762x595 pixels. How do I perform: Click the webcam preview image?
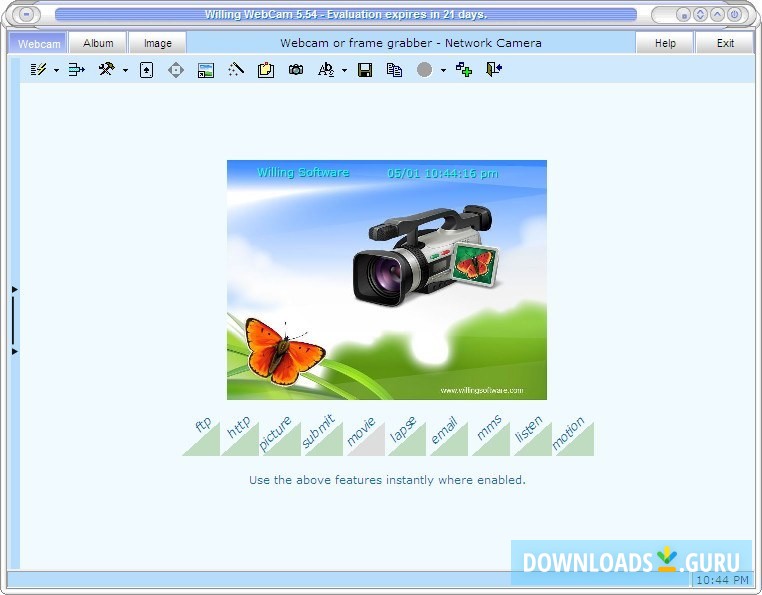tap(387, 280)
